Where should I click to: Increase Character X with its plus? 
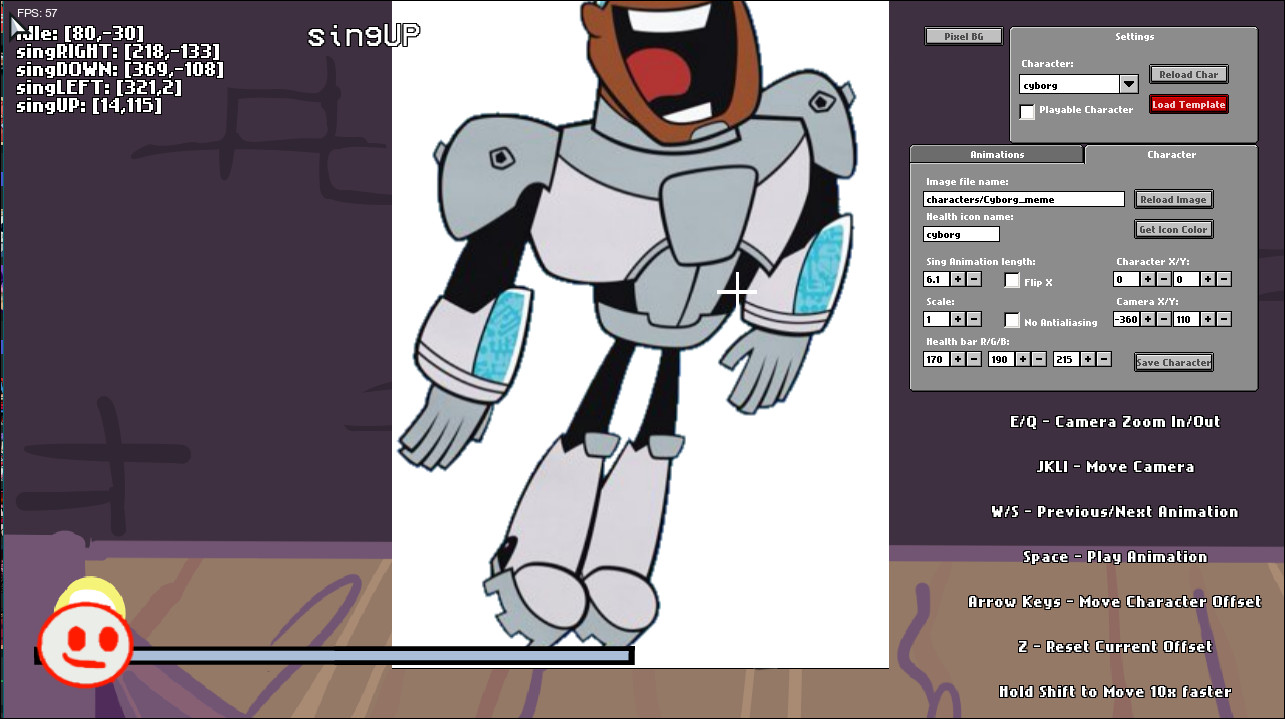(x=1148, y=279)
